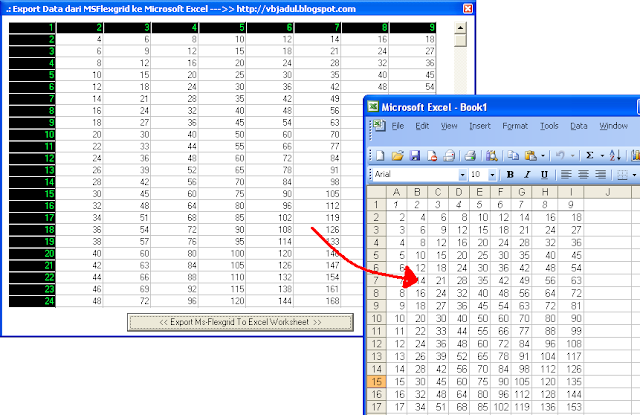Select row 10 header in Excel
640x415 pixels.
(376, 319)
